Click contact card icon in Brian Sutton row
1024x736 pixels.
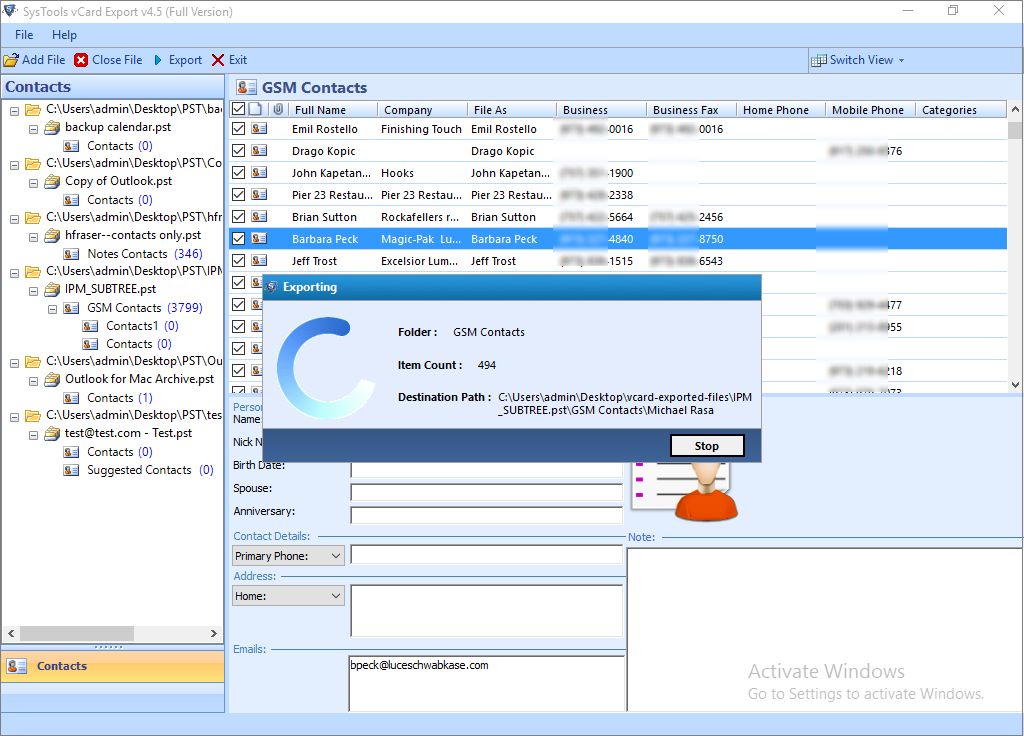click(259, 217)
